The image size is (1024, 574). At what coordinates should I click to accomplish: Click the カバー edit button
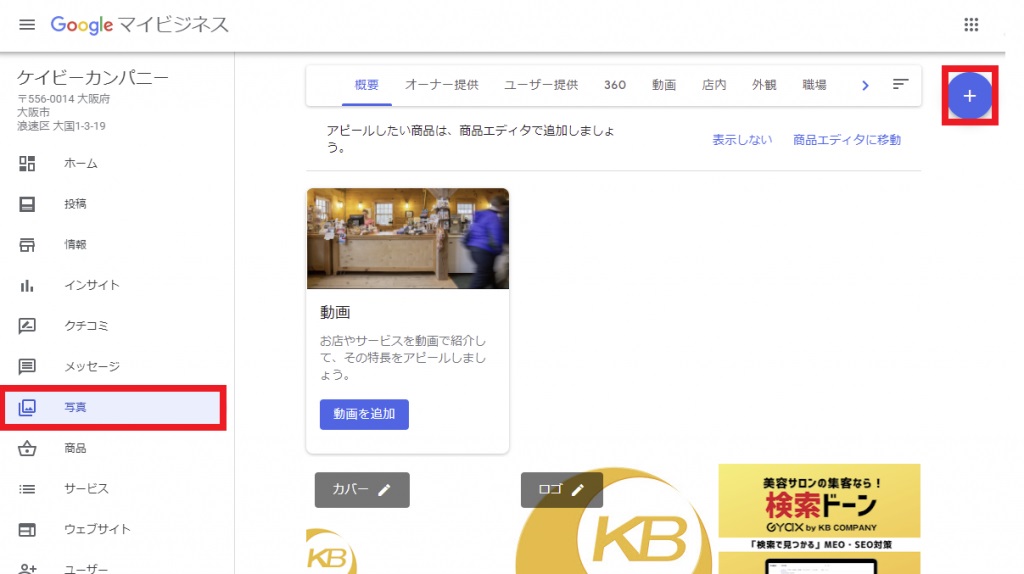[x=362, y=490]
